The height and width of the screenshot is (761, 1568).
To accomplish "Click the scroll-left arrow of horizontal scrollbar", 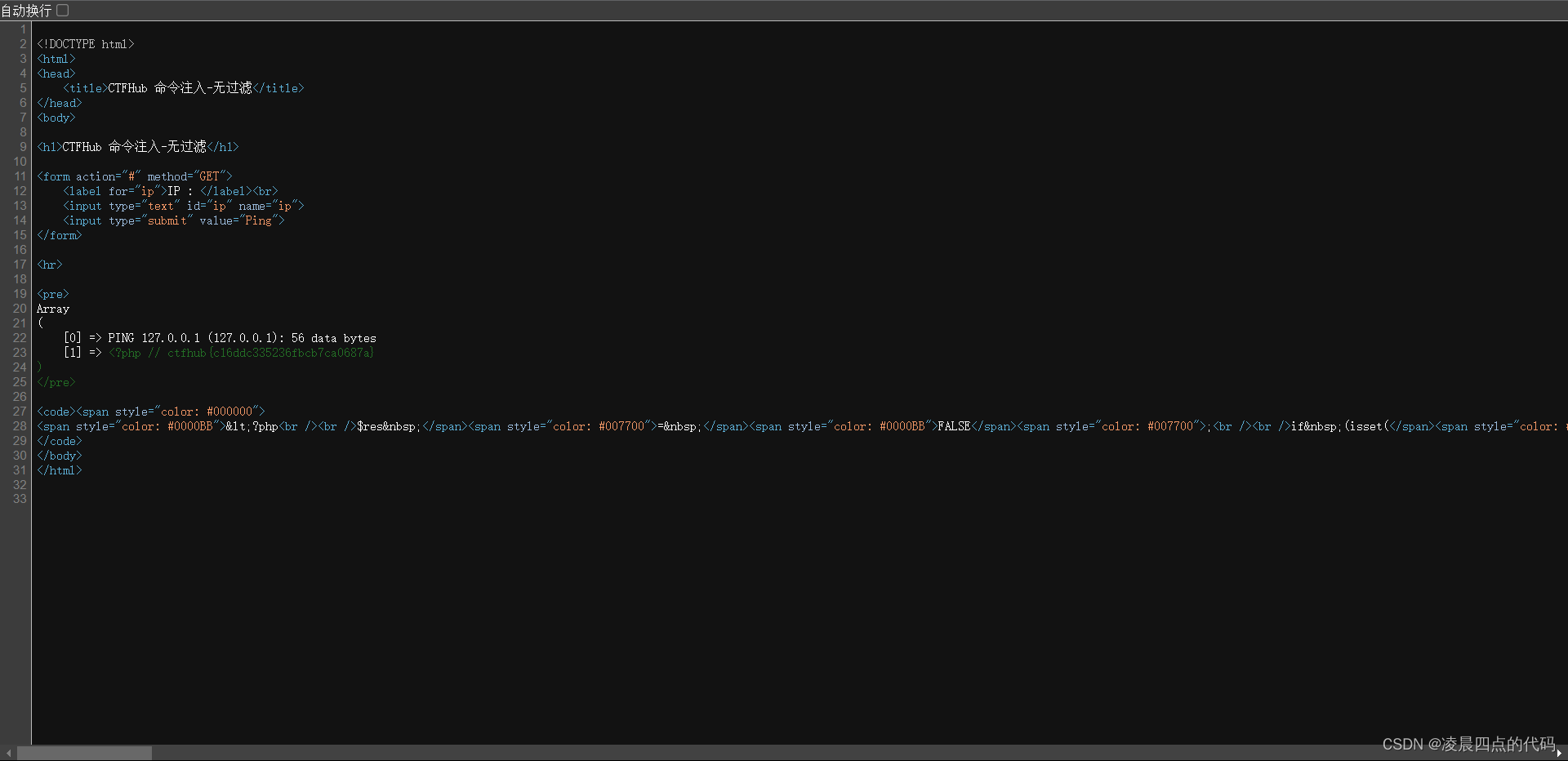I will tap(8, 753).
